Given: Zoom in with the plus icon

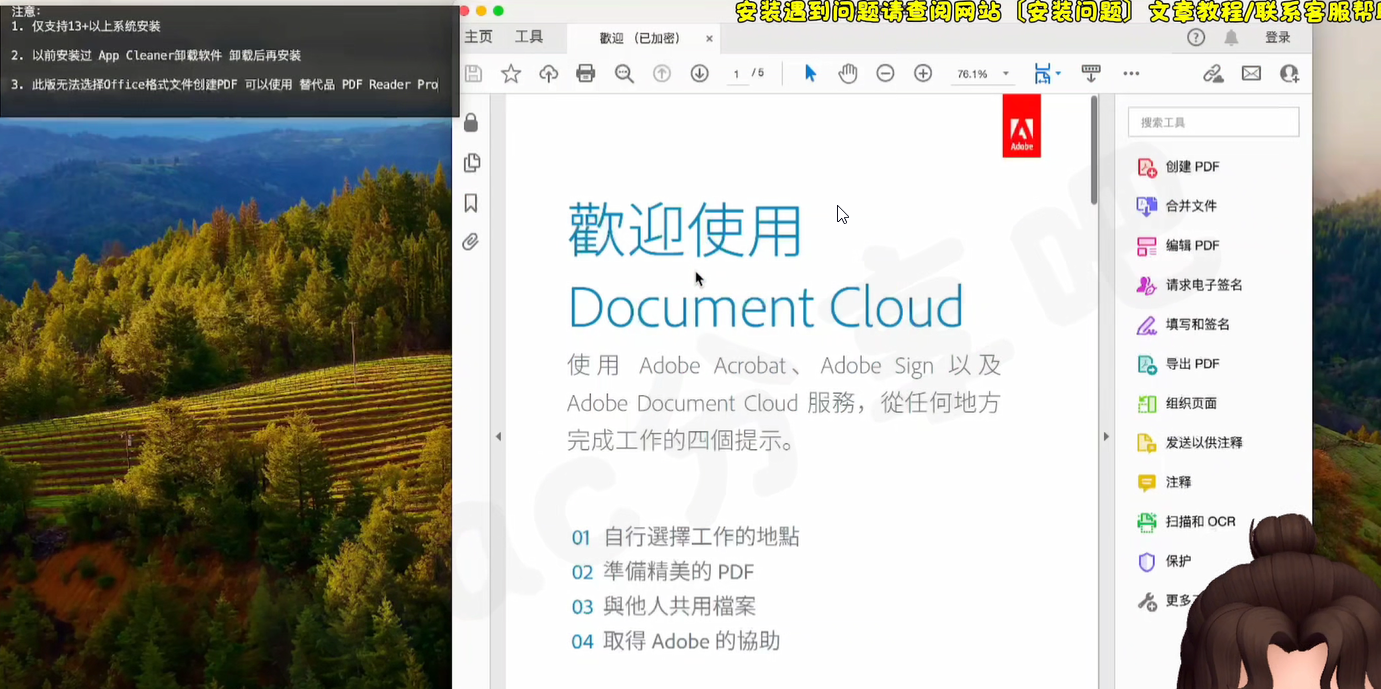Looking at the screenshot, I should [923, 73].
